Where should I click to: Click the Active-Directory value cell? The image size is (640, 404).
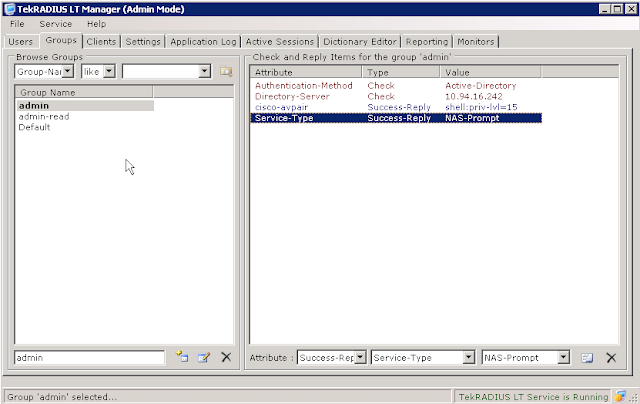[480, 86]
